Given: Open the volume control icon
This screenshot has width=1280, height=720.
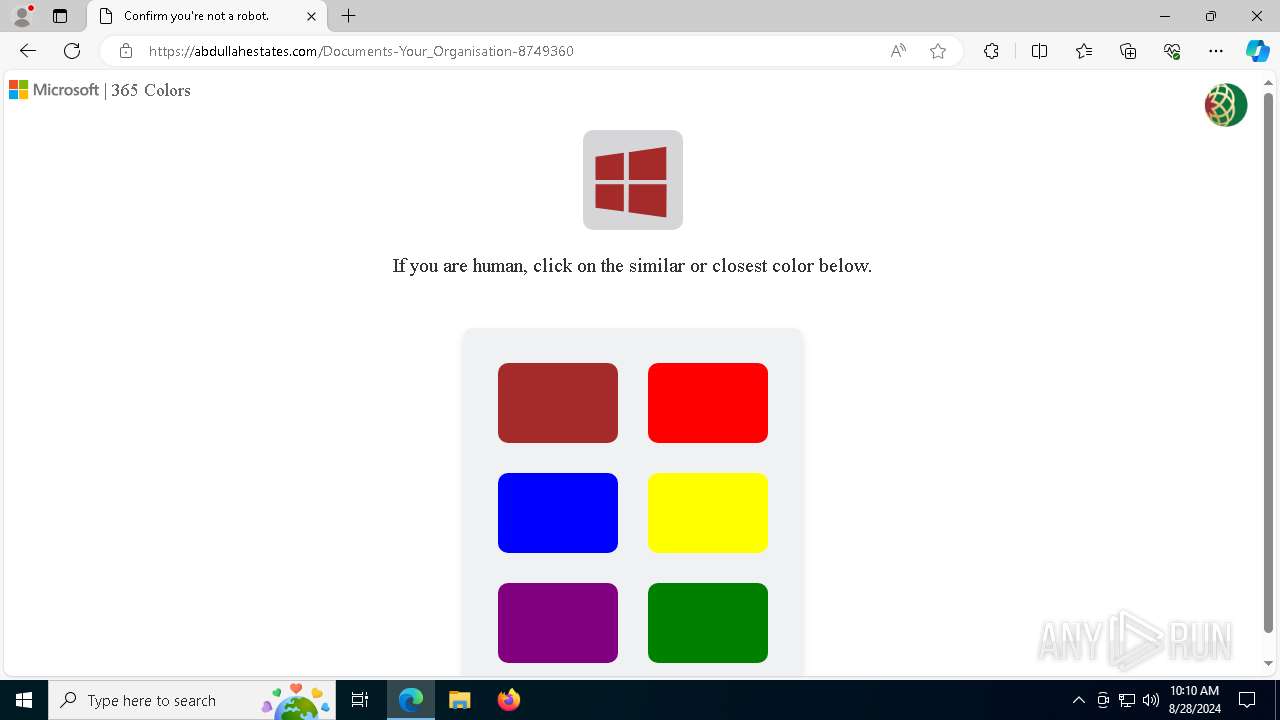Looking at the screenshot, I should [x=1151, y=700].
